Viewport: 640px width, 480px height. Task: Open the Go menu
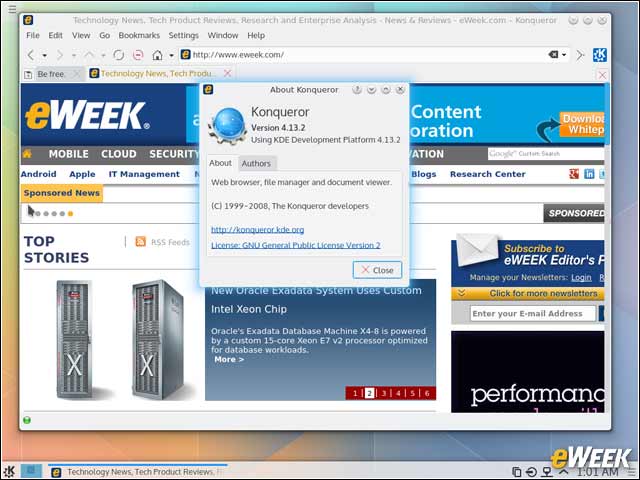(x=104, y=36)
